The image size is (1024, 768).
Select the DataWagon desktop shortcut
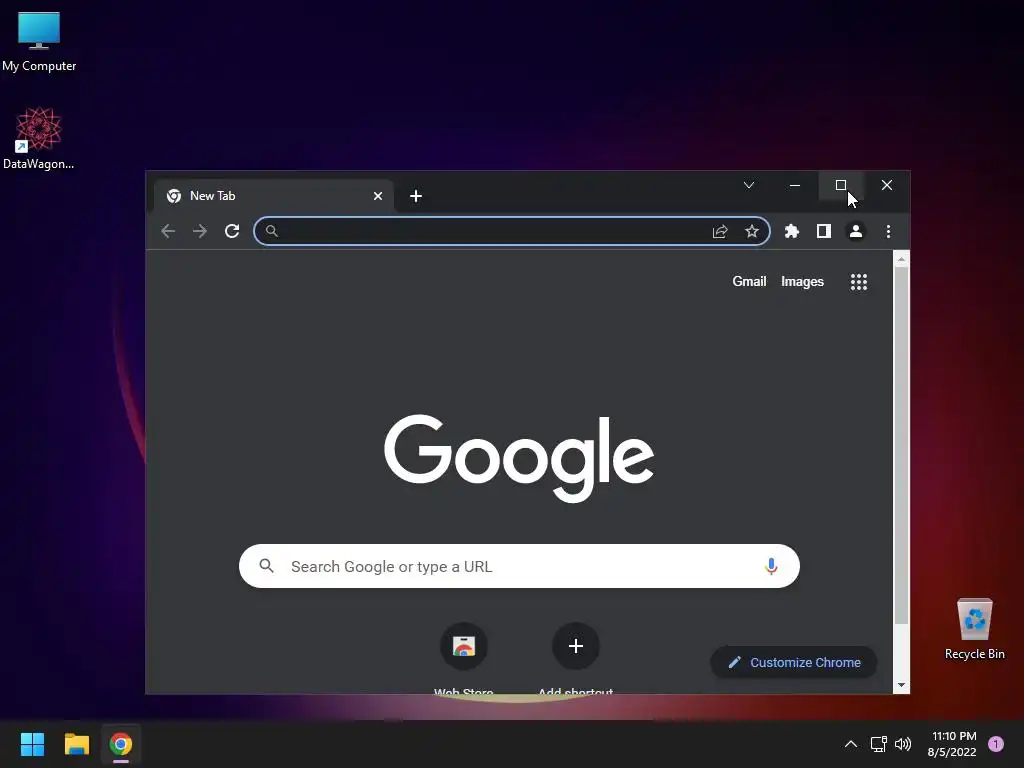39,139
